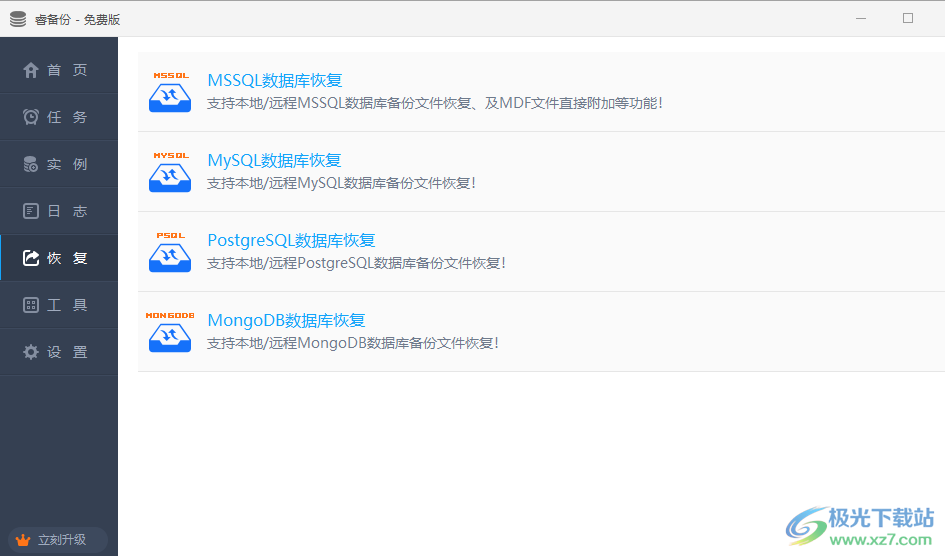
Task: Click the 睿备份 - 免费版 window title
Action: pyautogui.click(x=77, y=20)
